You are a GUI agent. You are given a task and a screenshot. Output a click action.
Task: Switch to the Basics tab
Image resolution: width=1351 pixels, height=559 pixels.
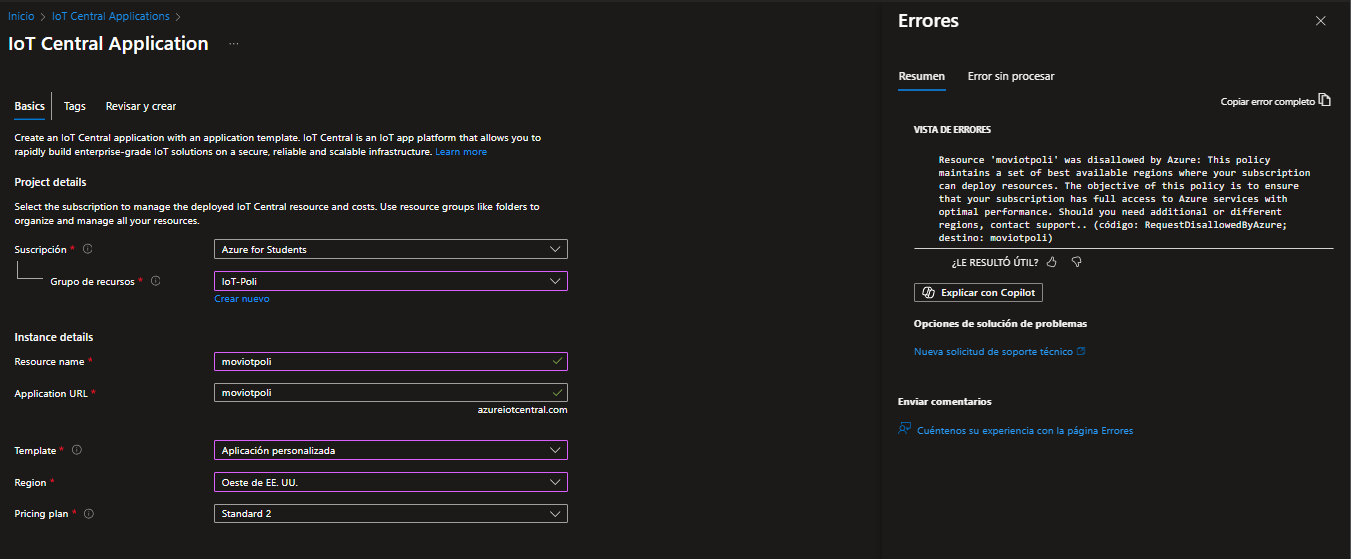pyautogui.click(x=29, y=106)
